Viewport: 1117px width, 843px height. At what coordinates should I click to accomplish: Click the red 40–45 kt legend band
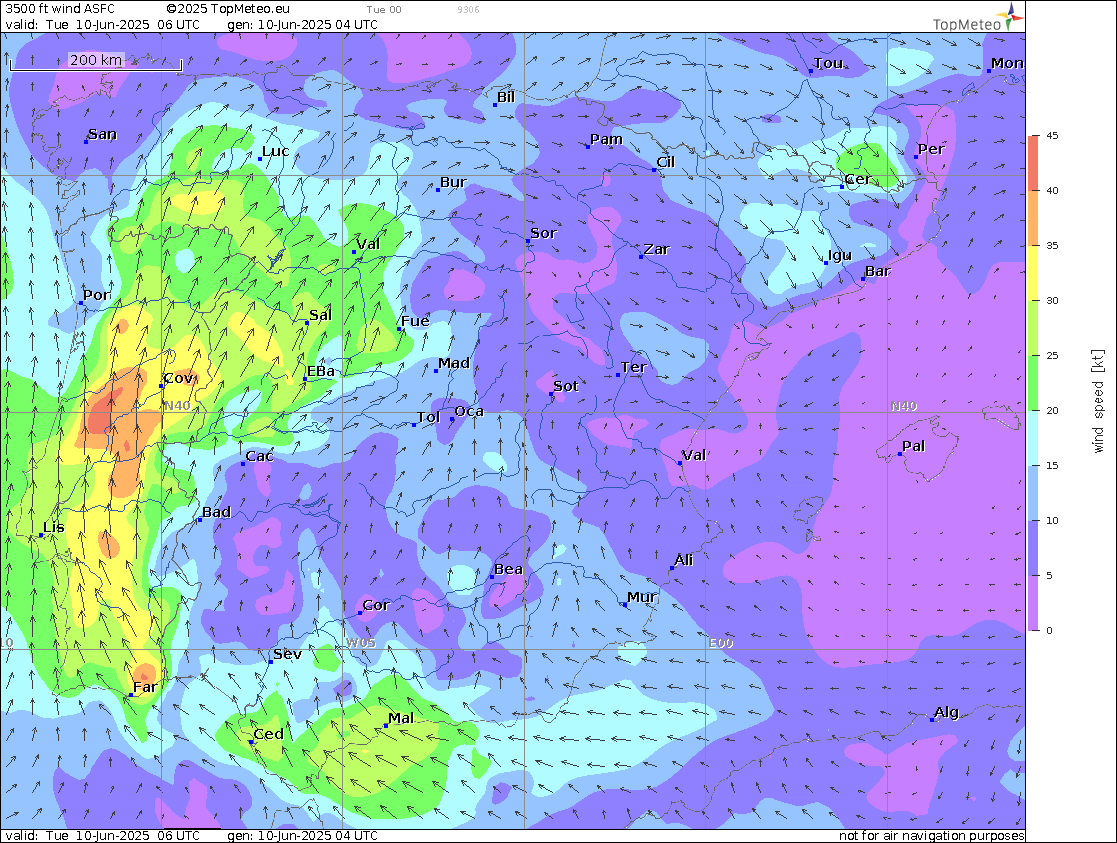click(x=1032, y=162)
